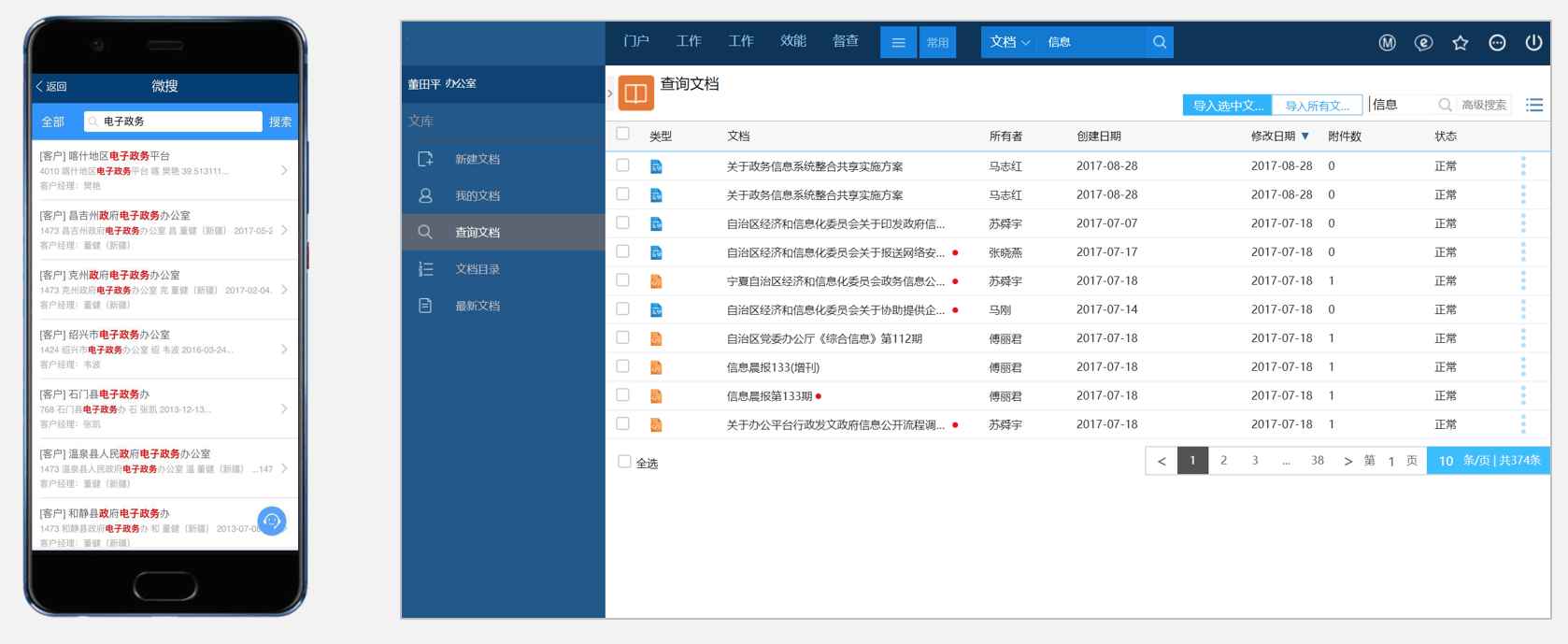This screenshot has width=1568, height=644.
Task: Click the power logout icon
Action: pos(1533,42)
